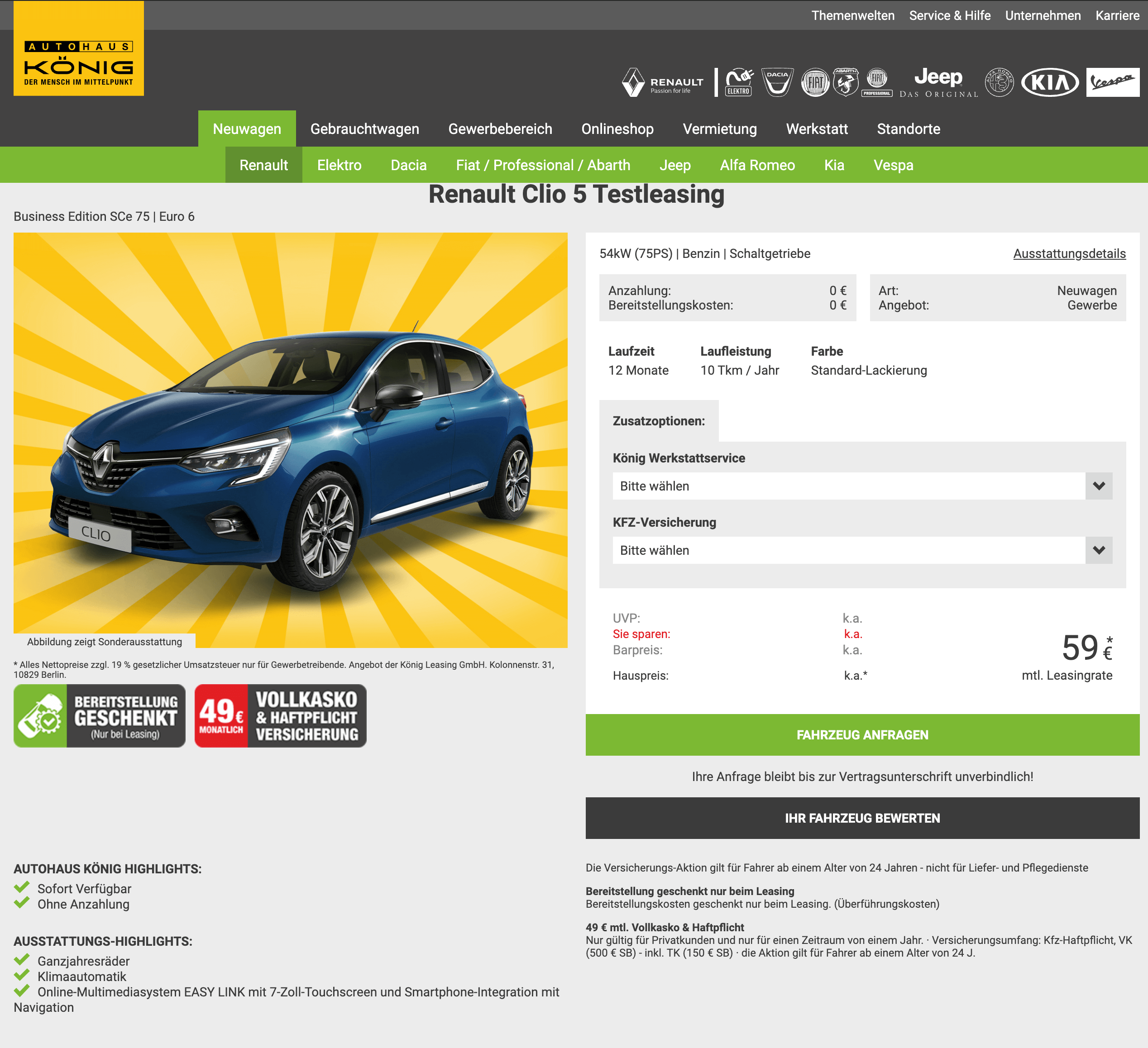Open the Abarth scorpion logo
The image size is (1148, 1048).
pyautogui.click(x=846, y=82)
